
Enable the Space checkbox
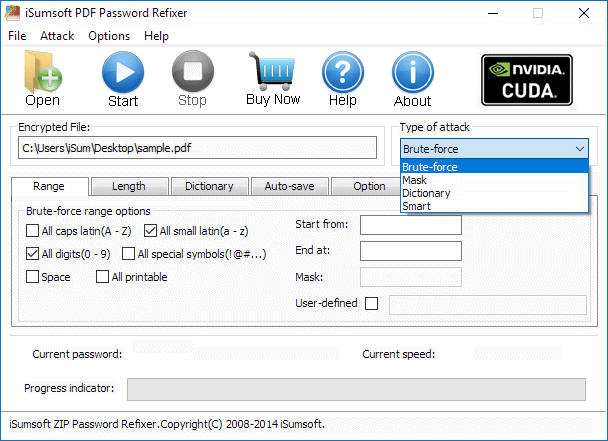33,277
